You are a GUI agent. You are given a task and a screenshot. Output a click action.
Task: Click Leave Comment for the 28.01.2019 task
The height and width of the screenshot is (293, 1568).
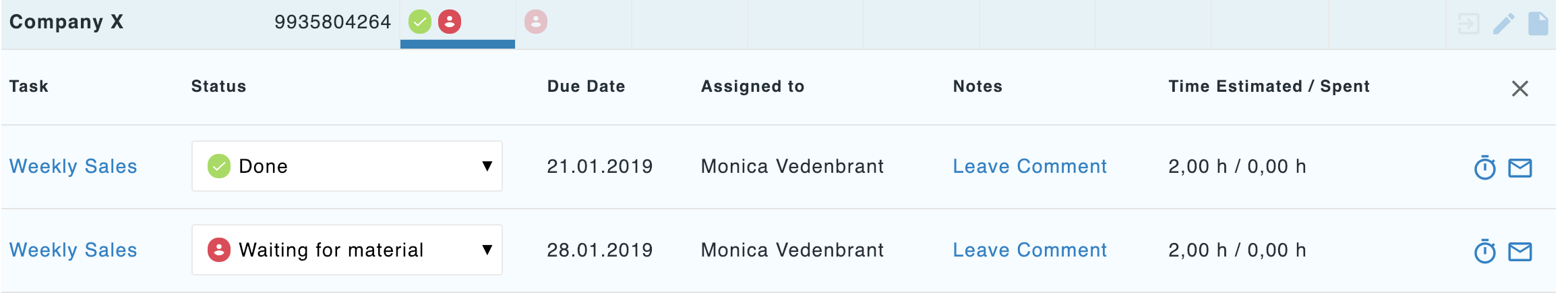point(1029,250)
